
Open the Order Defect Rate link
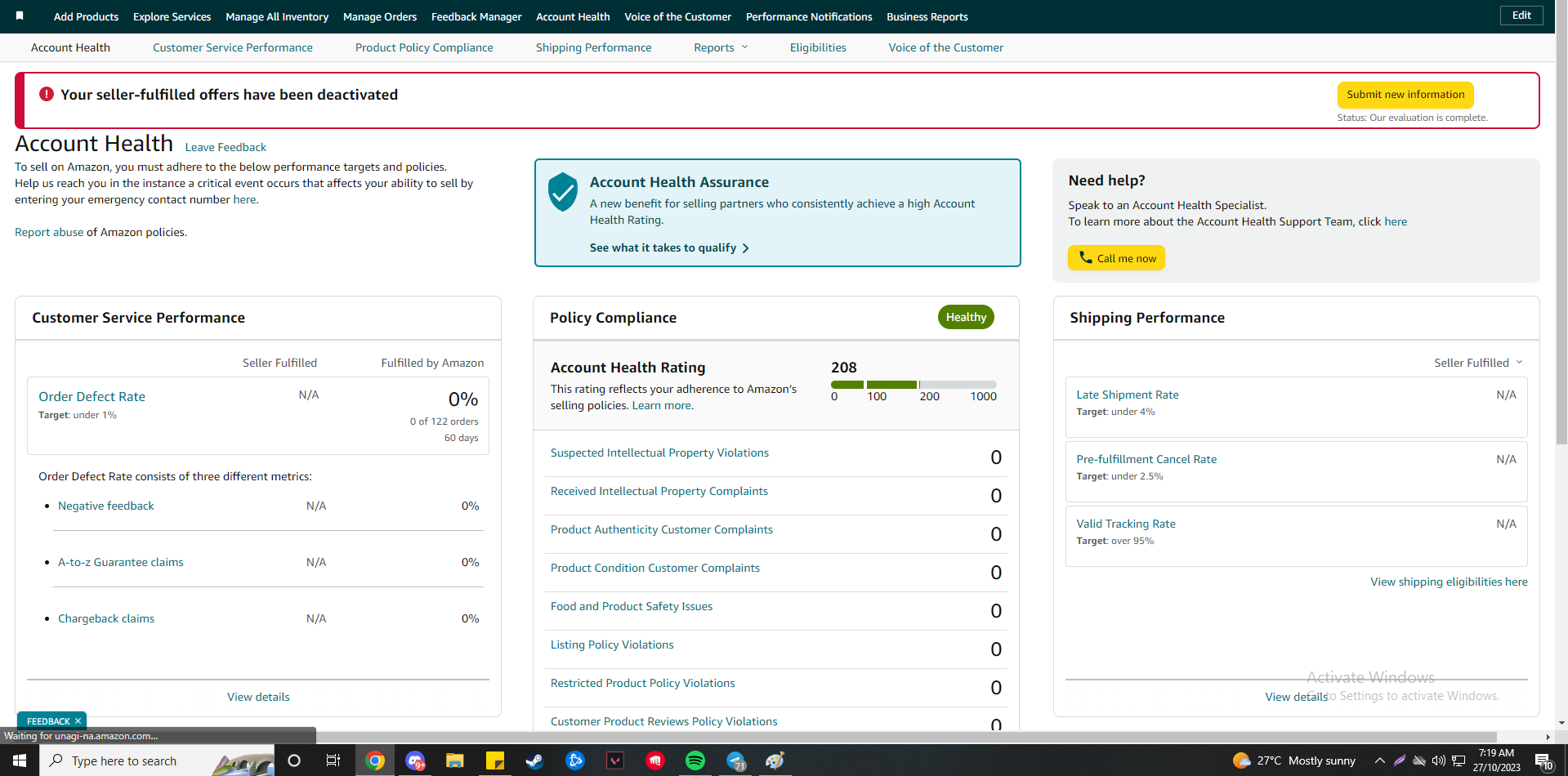point(92,396)
